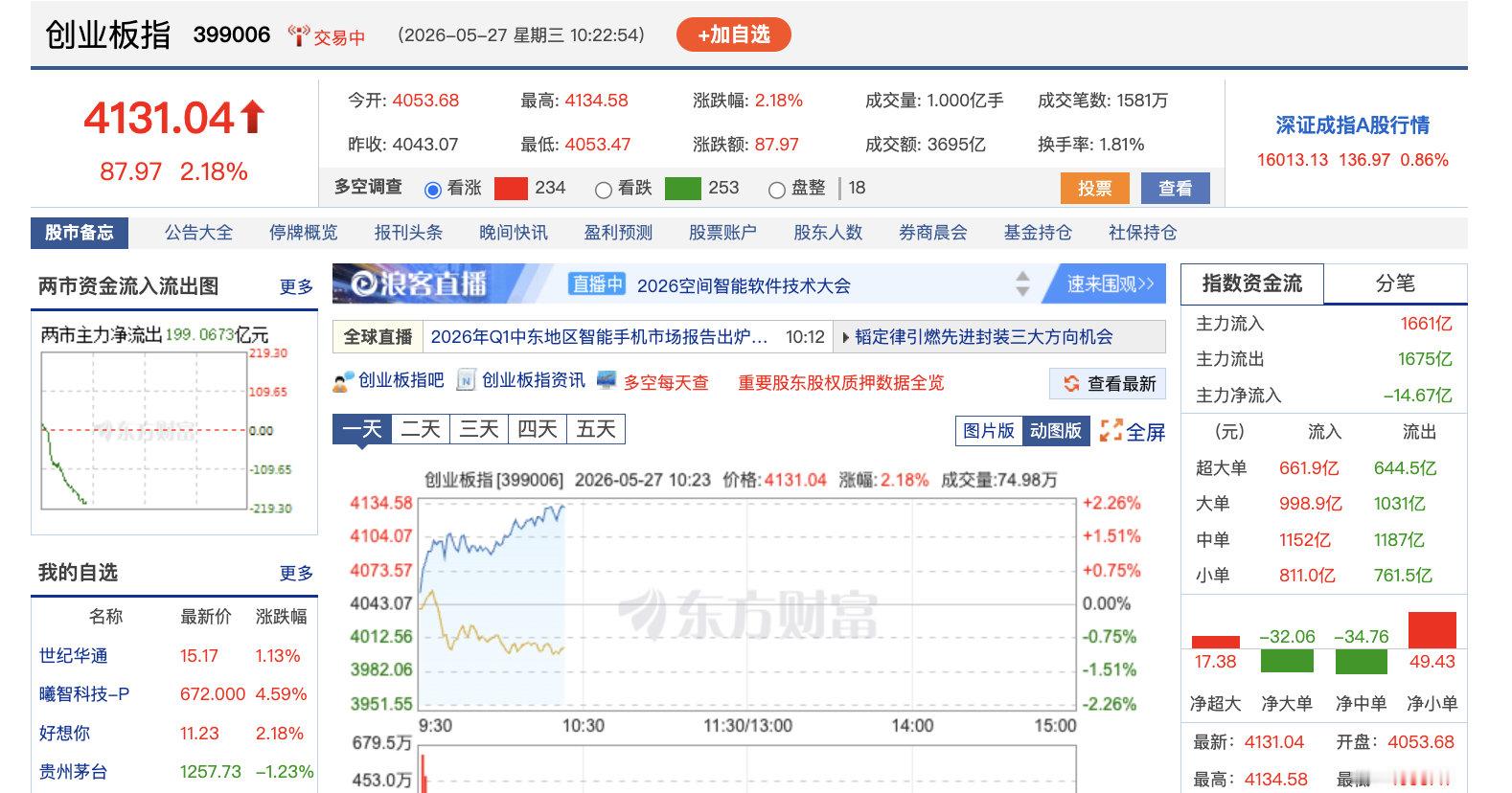Select the 盘整 radio button

tap(777, 190)
